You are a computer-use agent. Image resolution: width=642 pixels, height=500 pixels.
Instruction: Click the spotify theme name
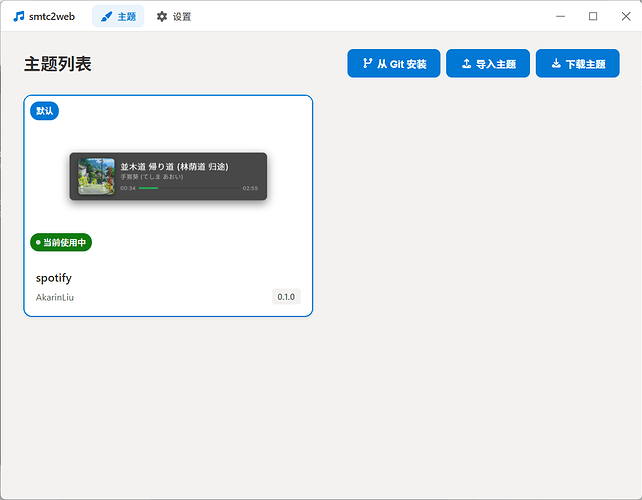point(54,278)
